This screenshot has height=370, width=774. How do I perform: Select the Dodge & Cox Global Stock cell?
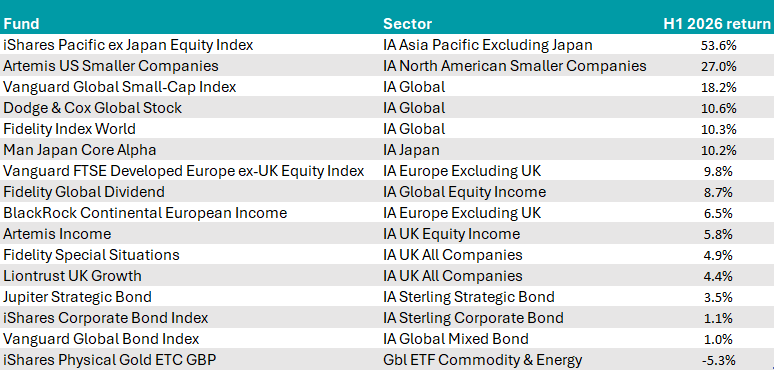pos(92,108)
